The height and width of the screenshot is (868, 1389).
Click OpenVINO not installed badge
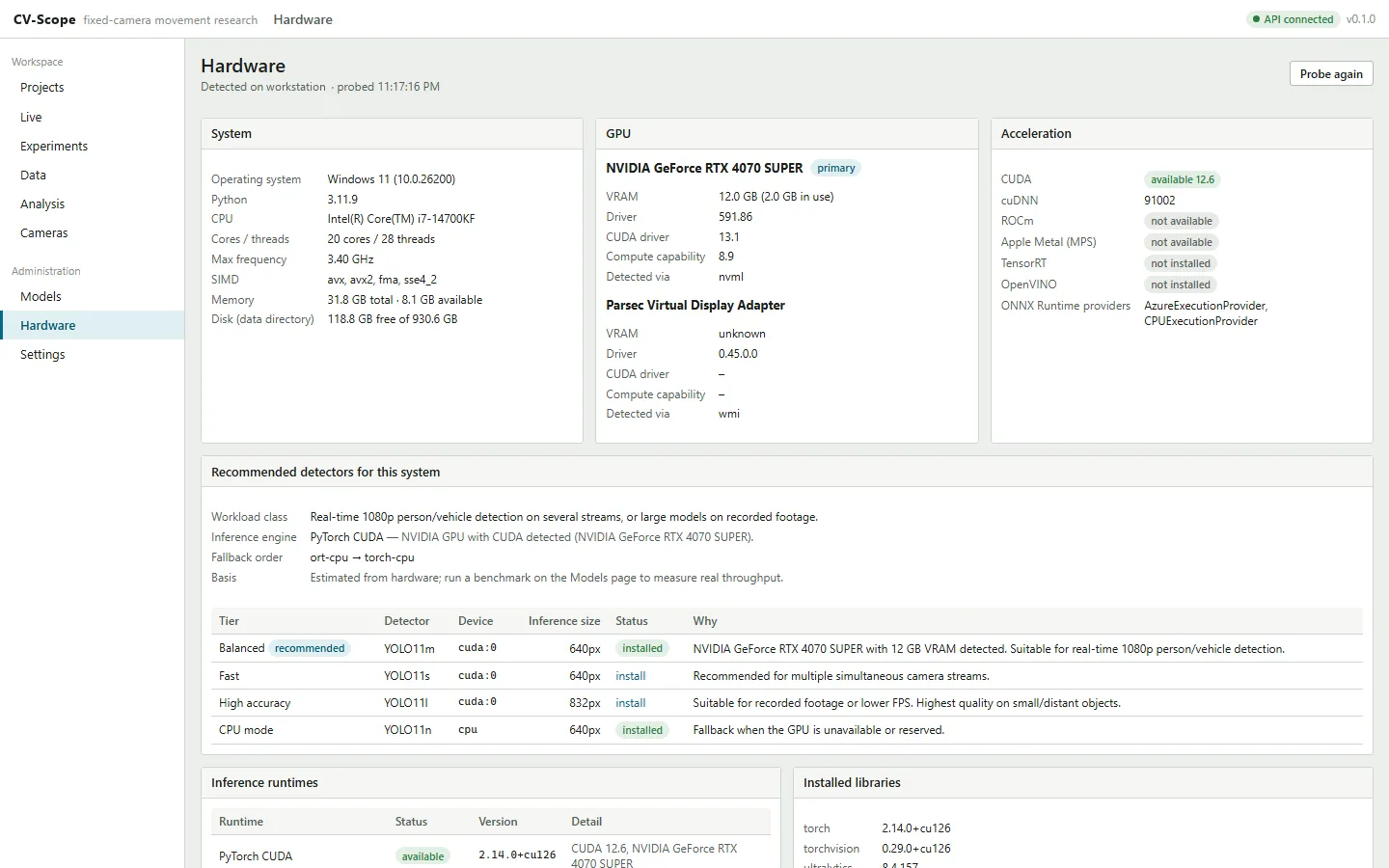[1181, 285]
